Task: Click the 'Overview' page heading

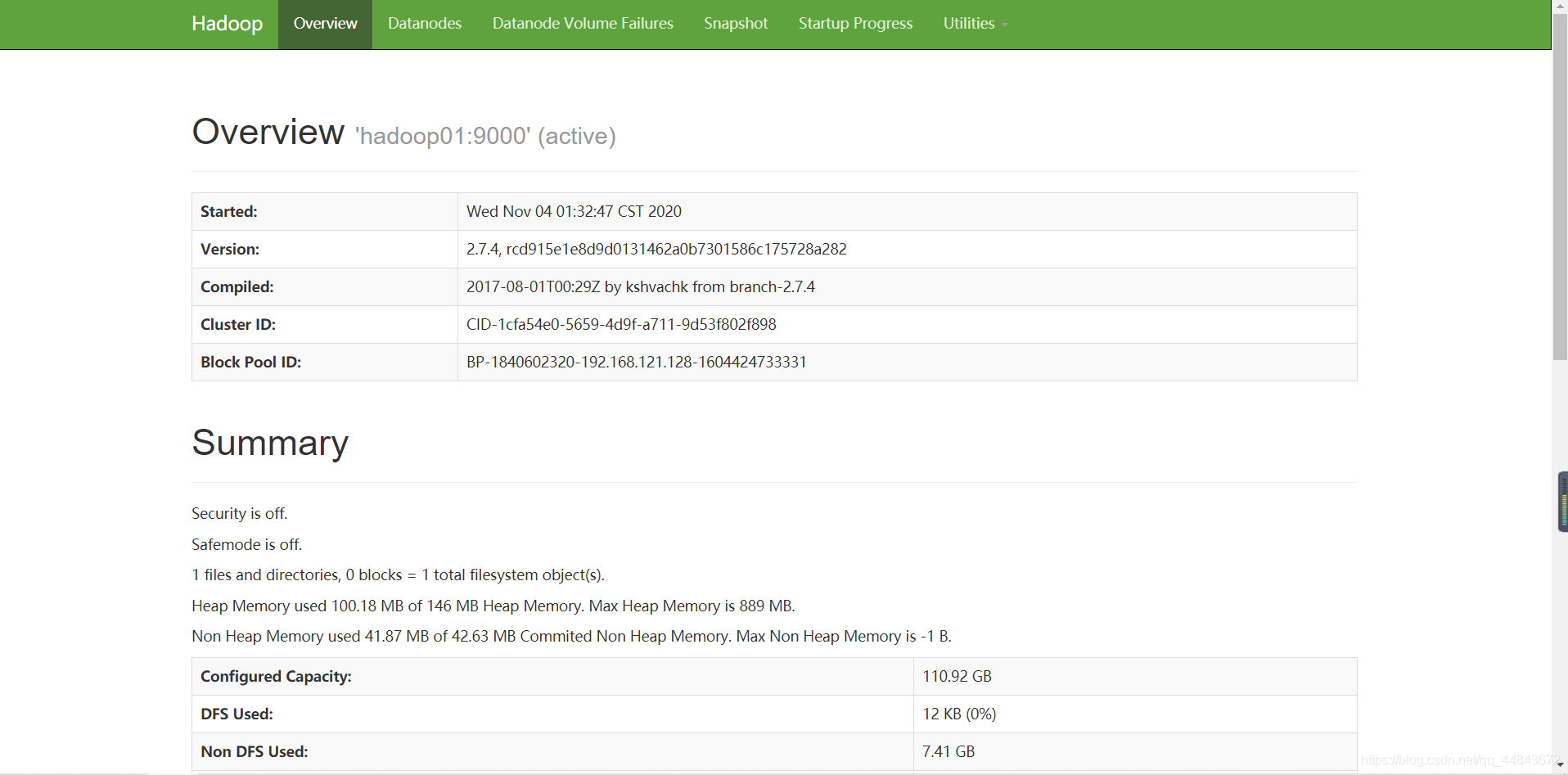Action: (268, 132)
